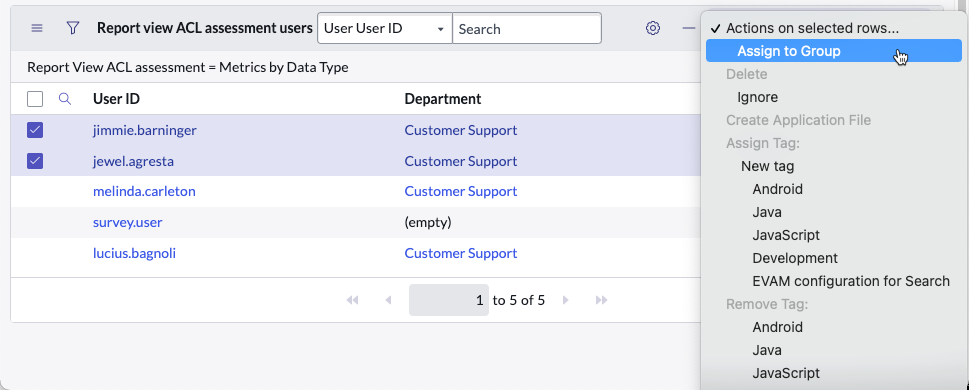Select New tag under Assign Tag
The height and width of the screenshot is (390, 969).
768,166
